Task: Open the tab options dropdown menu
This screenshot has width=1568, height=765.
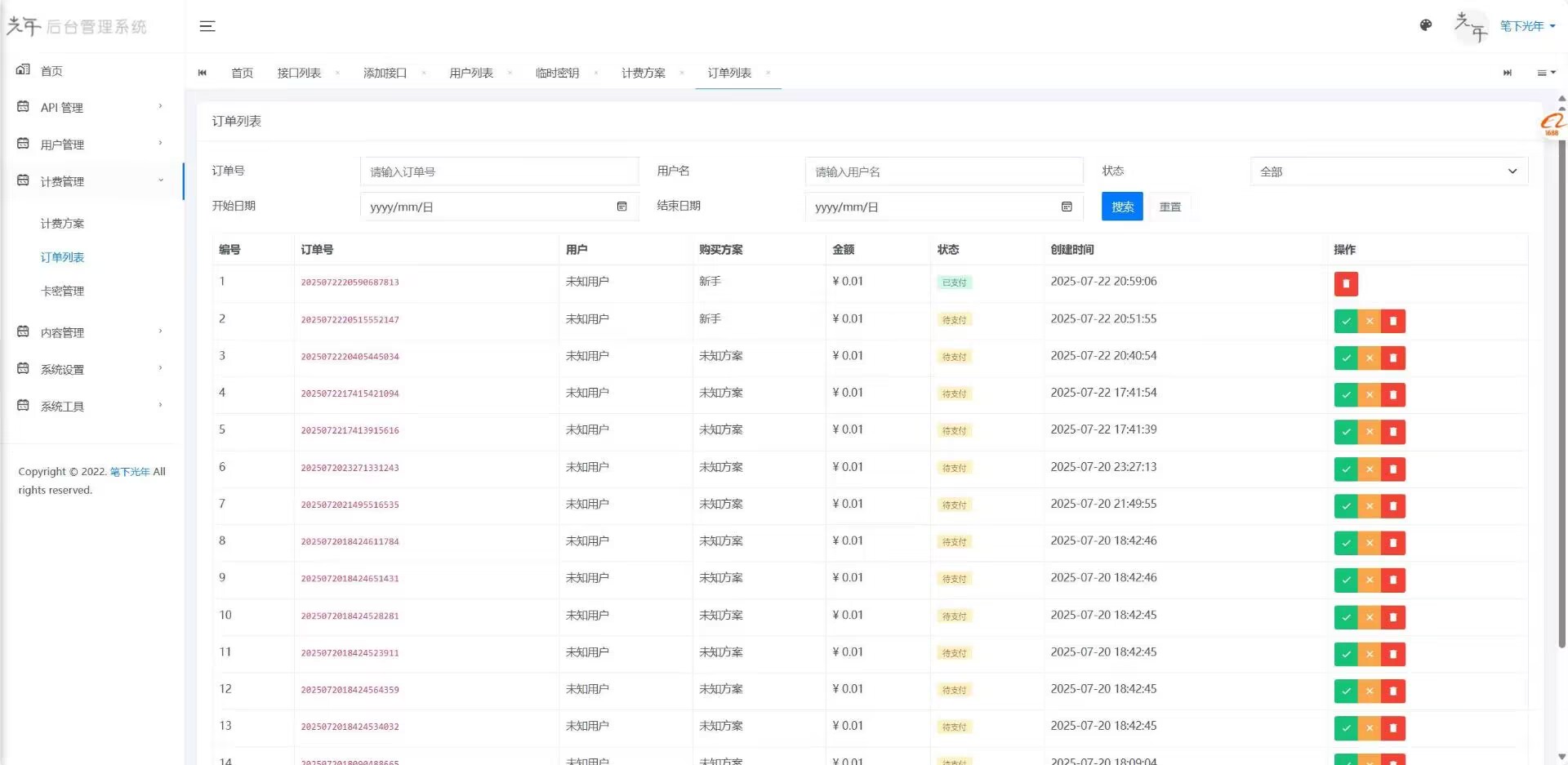Action: pyautogui.click(x=1546, y=73)
